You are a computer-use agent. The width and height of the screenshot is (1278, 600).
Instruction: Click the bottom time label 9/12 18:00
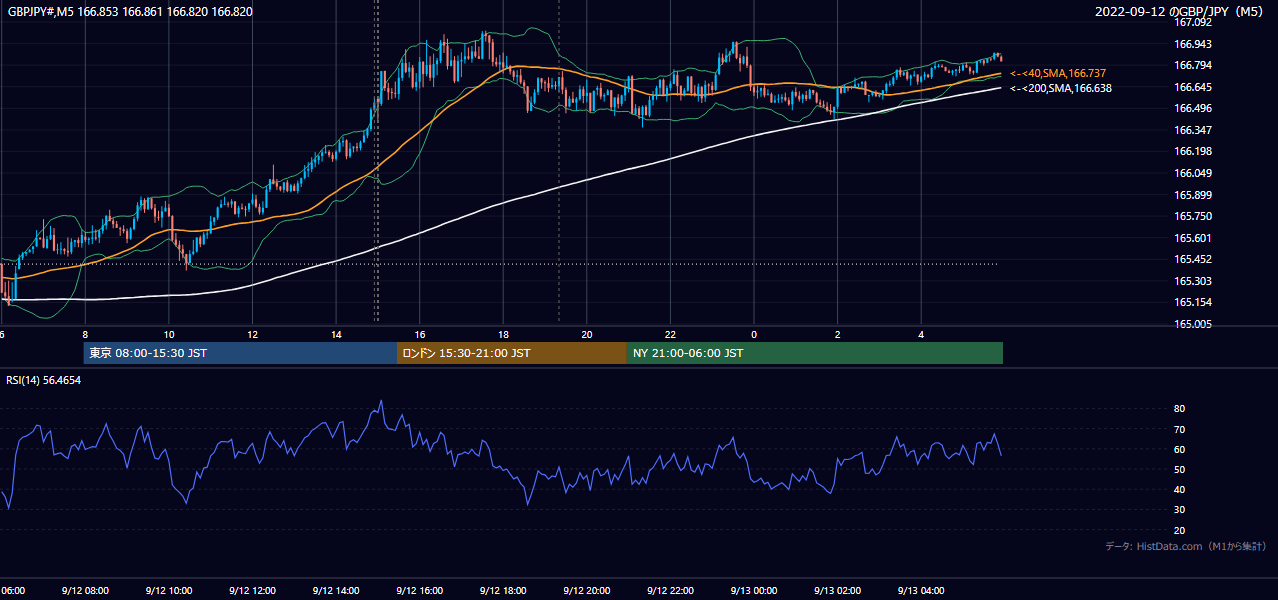pos(503,591)
